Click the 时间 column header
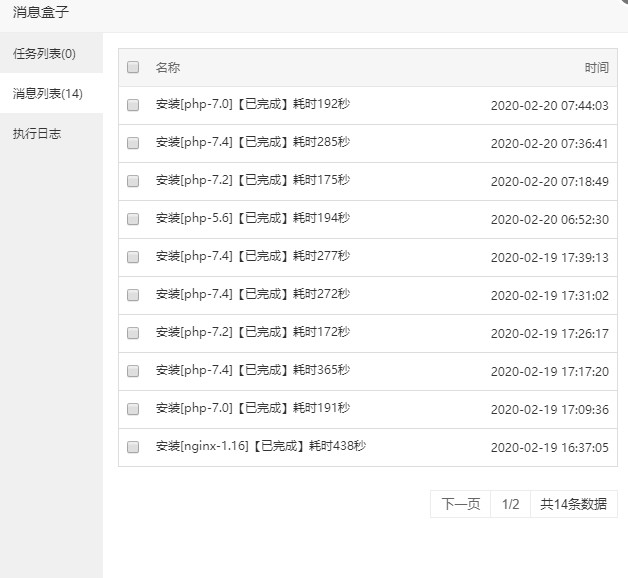628x578 pixels. (x=596, y=68)
